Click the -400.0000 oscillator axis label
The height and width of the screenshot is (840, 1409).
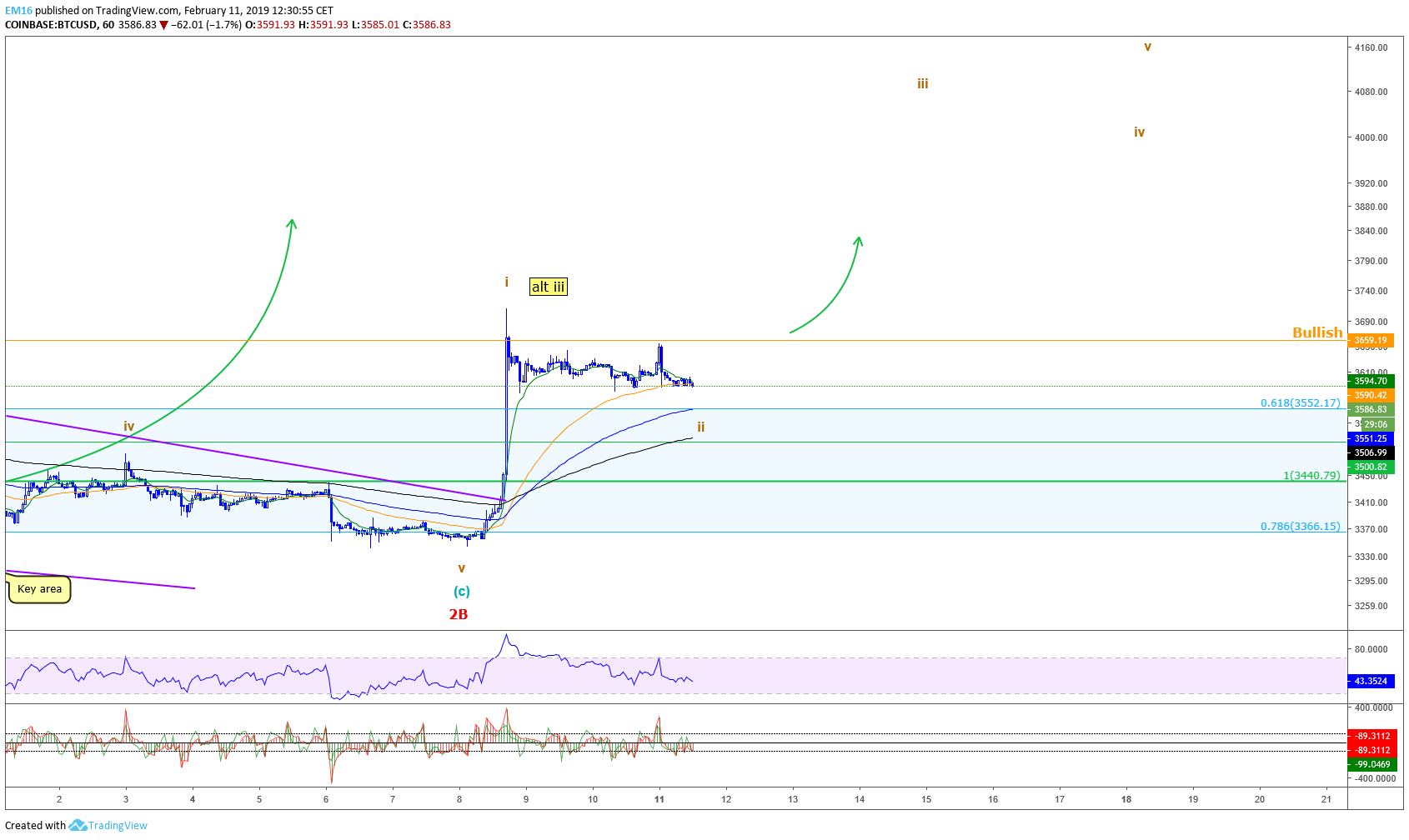click(1373, 778)
